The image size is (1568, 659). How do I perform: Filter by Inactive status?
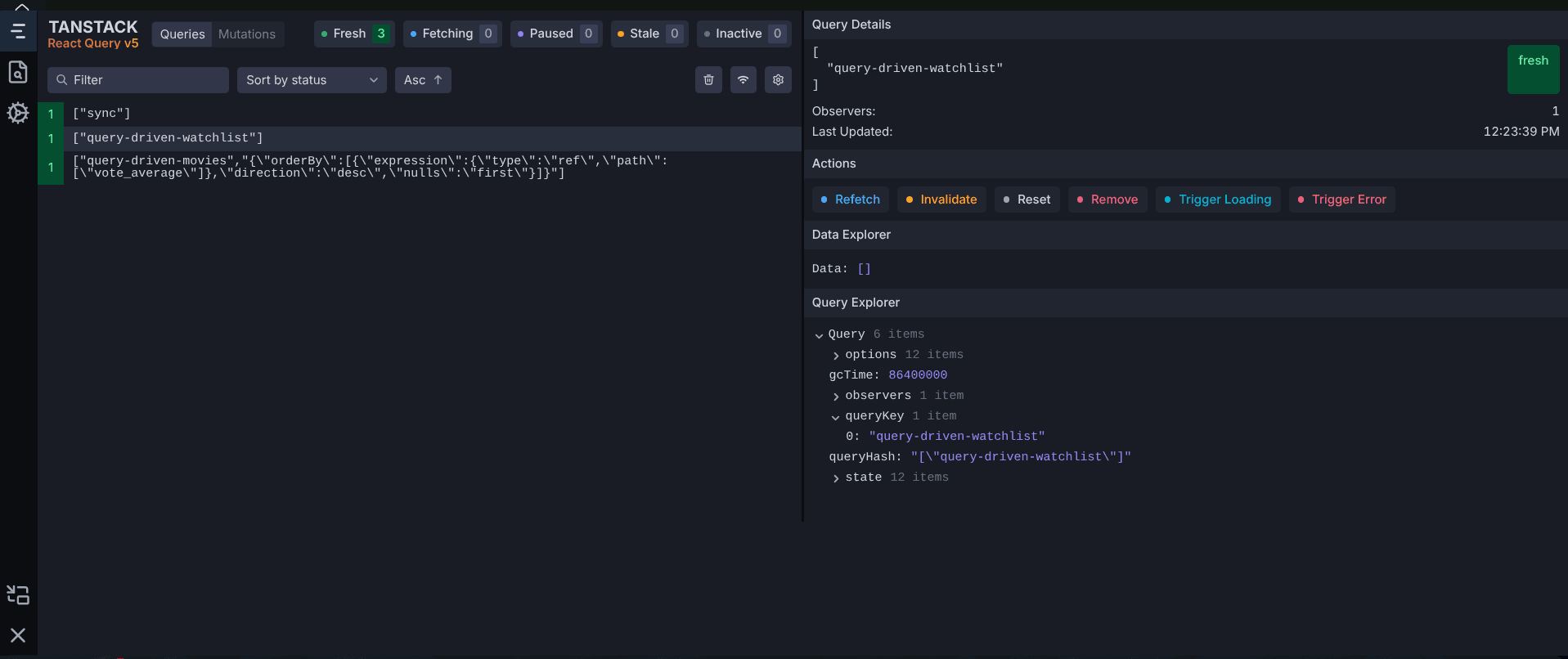coord(744,34)
